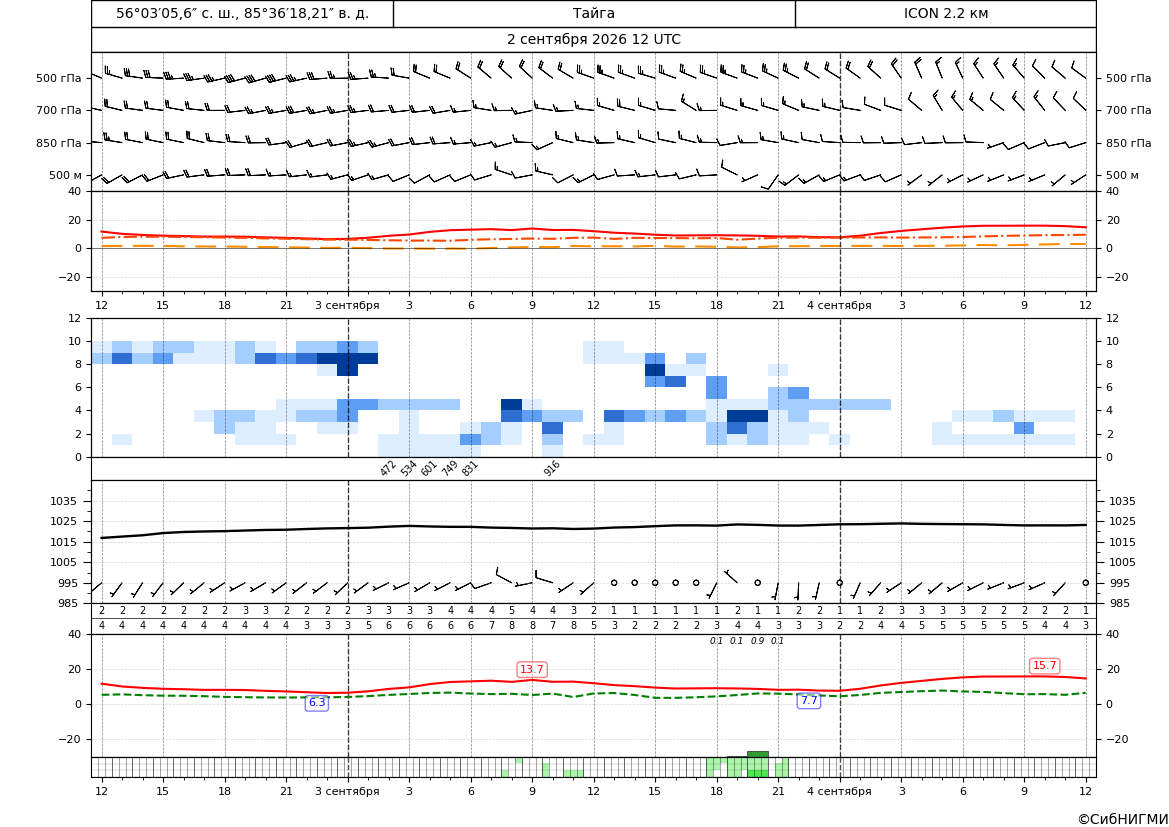Click the precipitation amount 0.9 label
Screen dimensions: 1169x827
pos(757,641)
